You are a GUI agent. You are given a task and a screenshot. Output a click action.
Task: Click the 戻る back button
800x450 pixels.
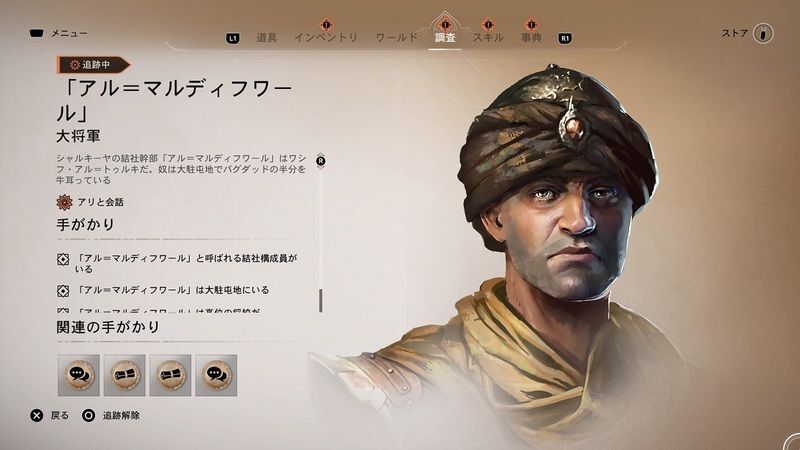coord(49,415)
